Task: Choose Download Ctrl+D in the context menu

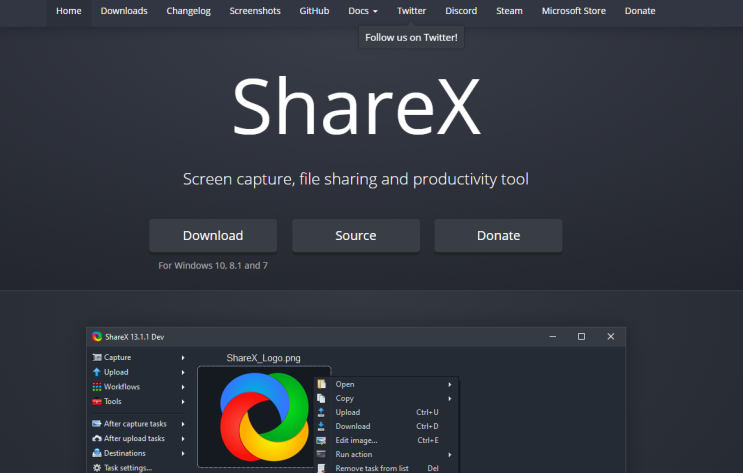Action: coord(386,426)
